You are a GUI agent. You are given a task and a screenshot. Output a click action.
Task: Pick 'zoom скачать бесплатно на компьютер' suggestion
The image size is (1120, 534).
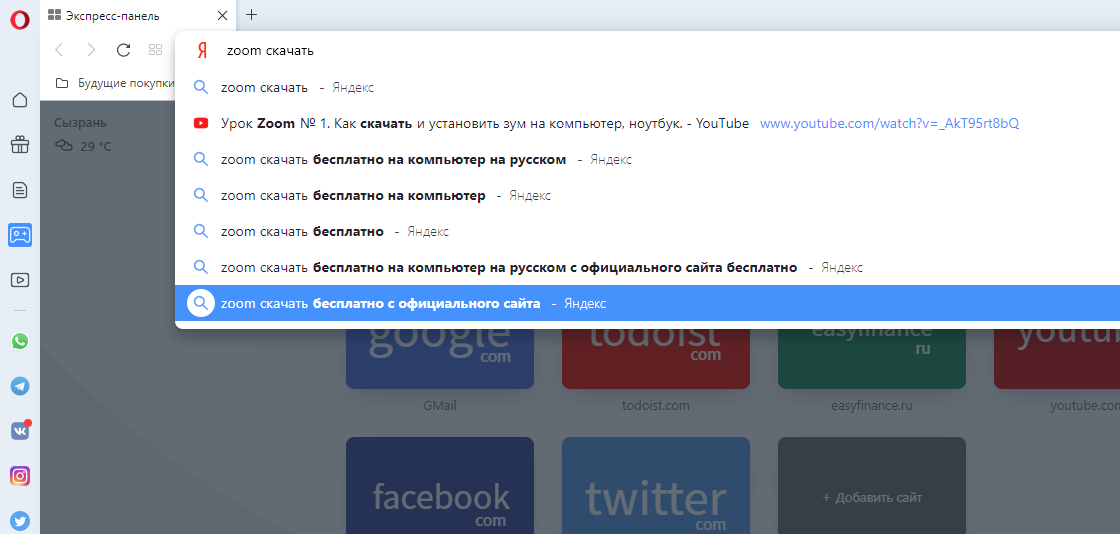click(x=647, y=196)
